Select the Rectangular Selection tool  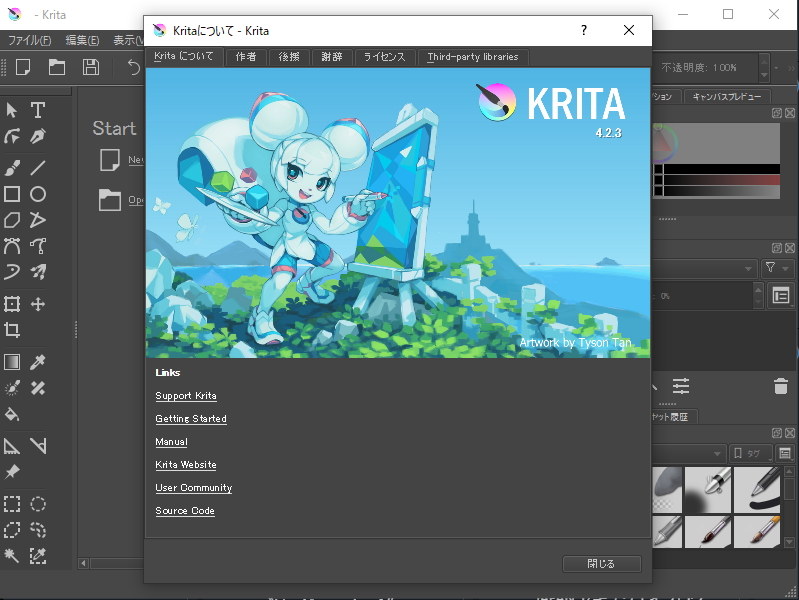tap(12, 504)
